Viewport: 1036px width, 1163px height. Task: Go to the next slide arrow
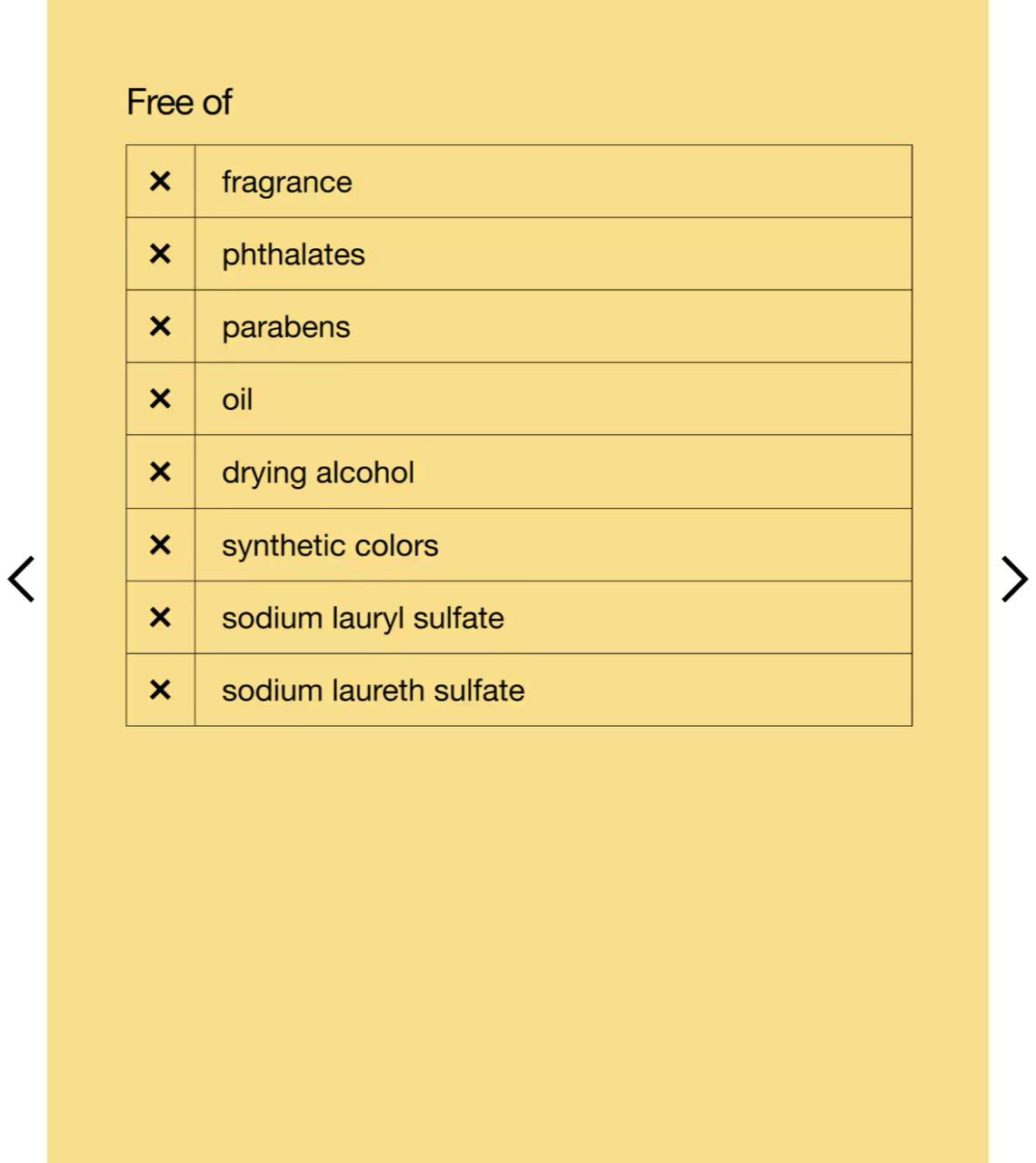[x=1013, y=579]
